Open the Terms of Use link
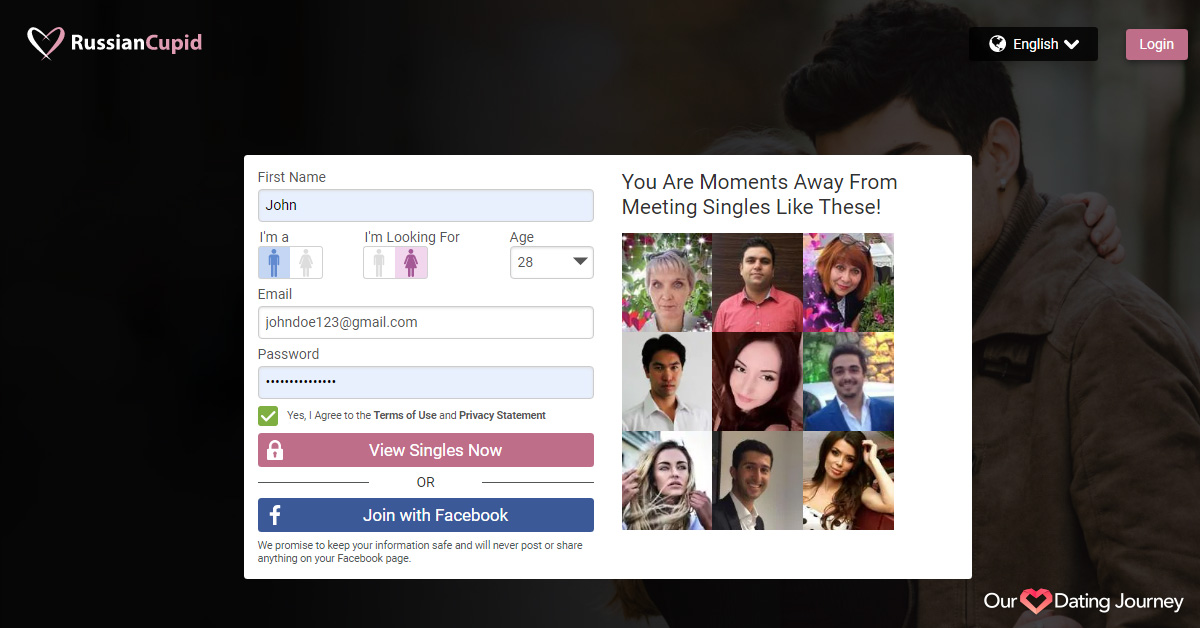 tap(405, 415)
